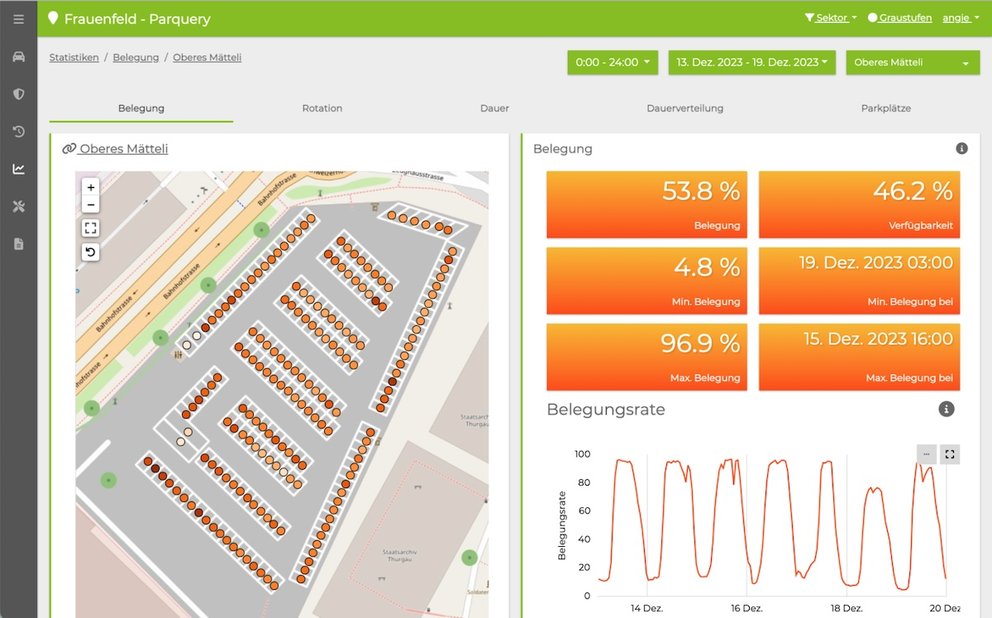This screenshot has height=618, width=992.
Task: Expand the Belegungsrate chart to fullscreen
Action: click(950, 454)
